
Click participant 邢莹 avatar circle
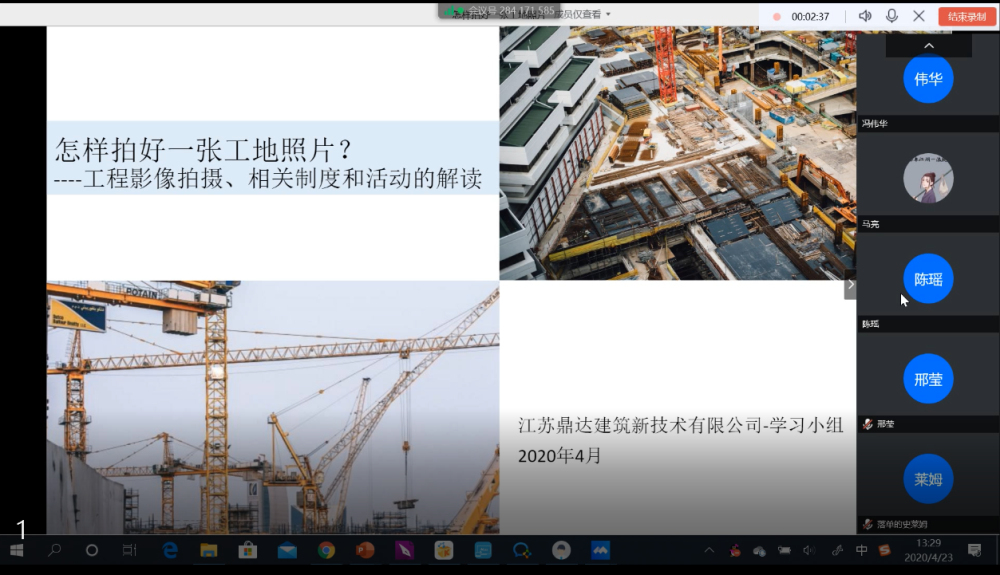(x=928, y=379)
